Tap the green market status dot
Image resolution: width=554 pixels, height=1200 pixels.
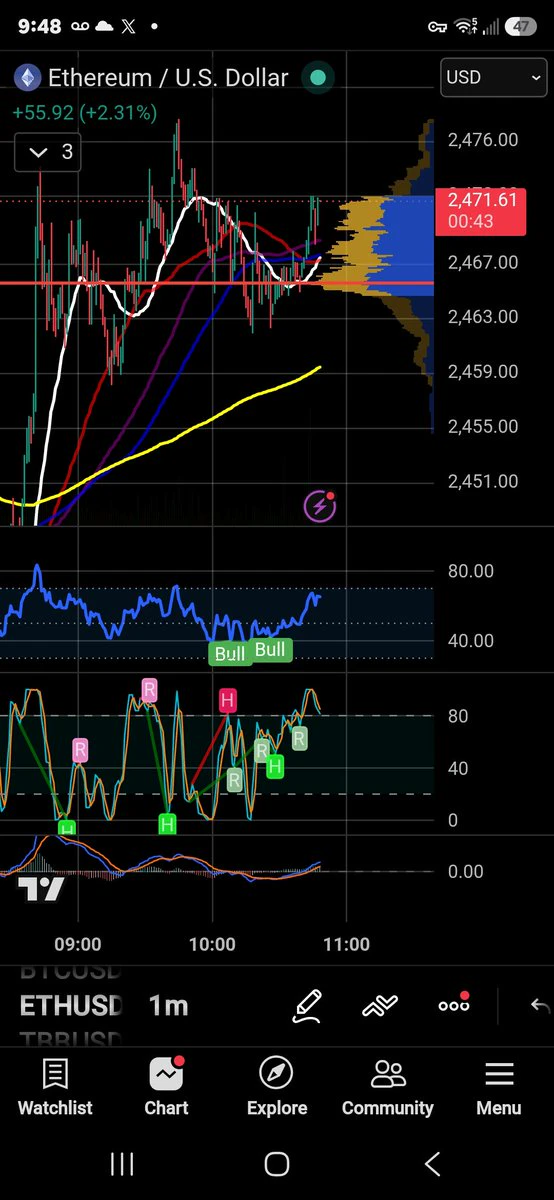coord(317,77)
